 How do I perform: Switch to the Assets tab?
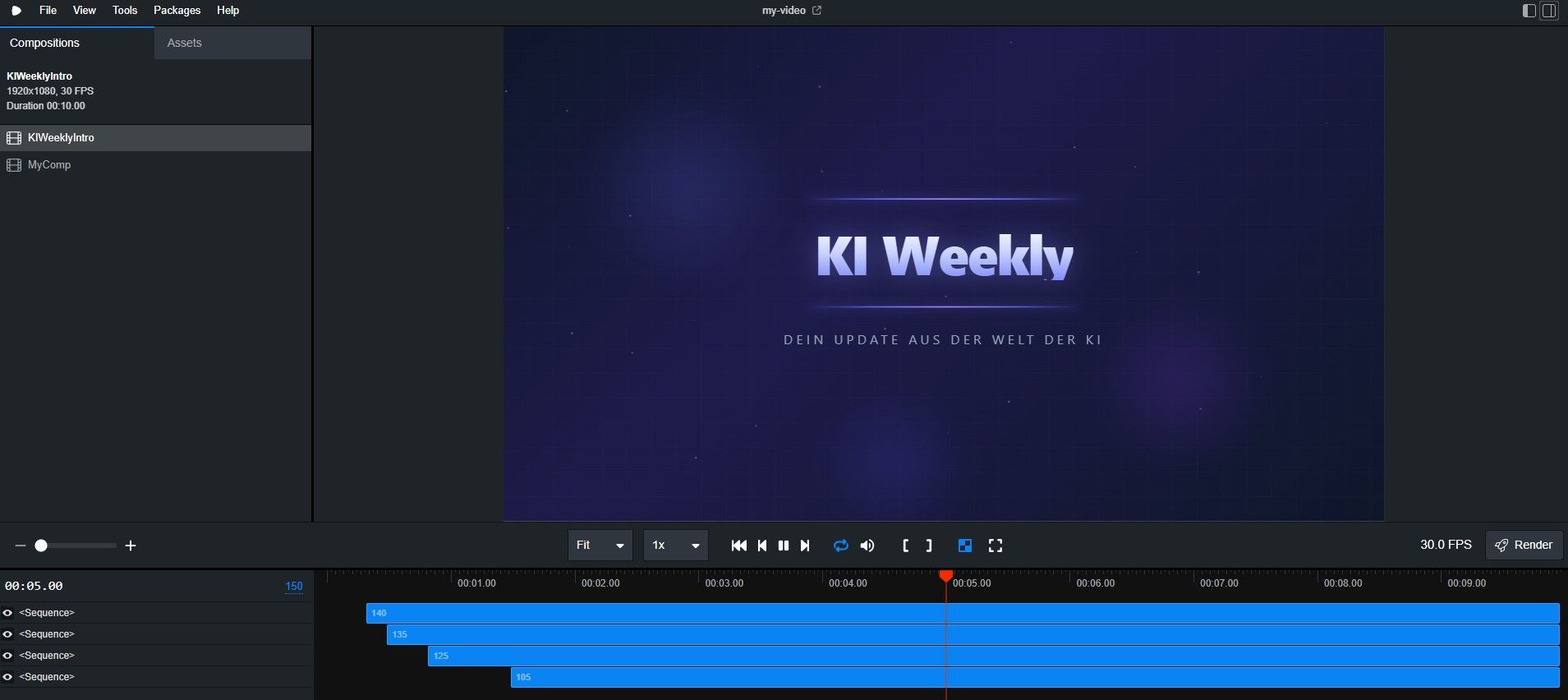[x=184, y=43]
